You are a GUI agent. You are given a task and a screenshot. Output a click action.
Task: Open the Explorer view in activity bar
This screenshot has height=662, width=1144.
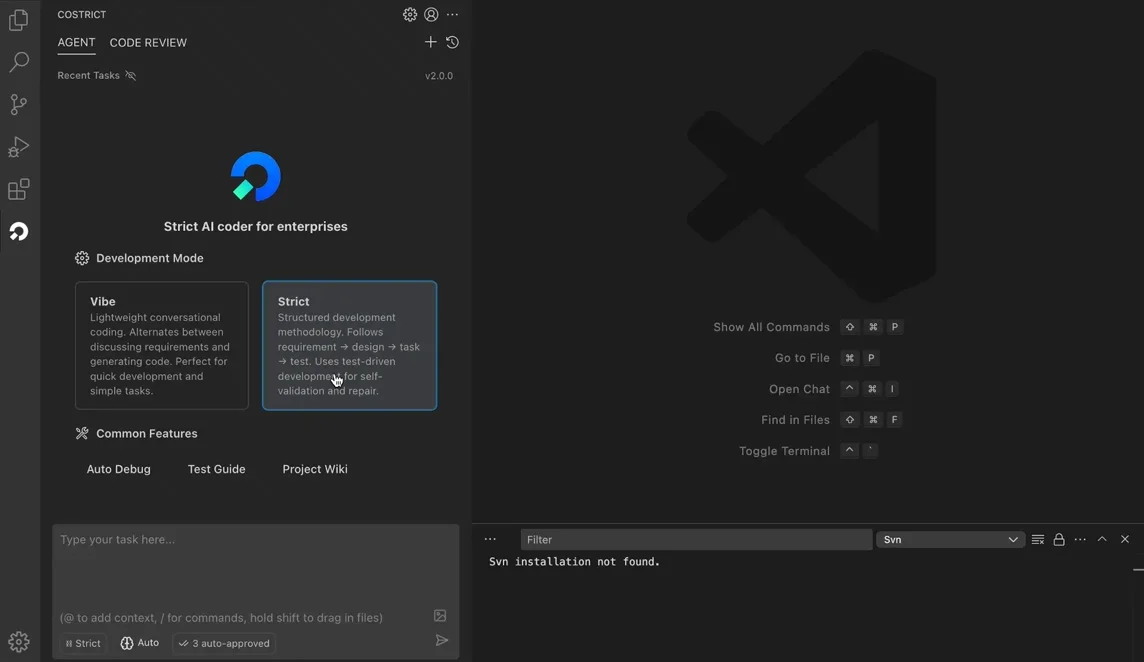coord(19,20)
